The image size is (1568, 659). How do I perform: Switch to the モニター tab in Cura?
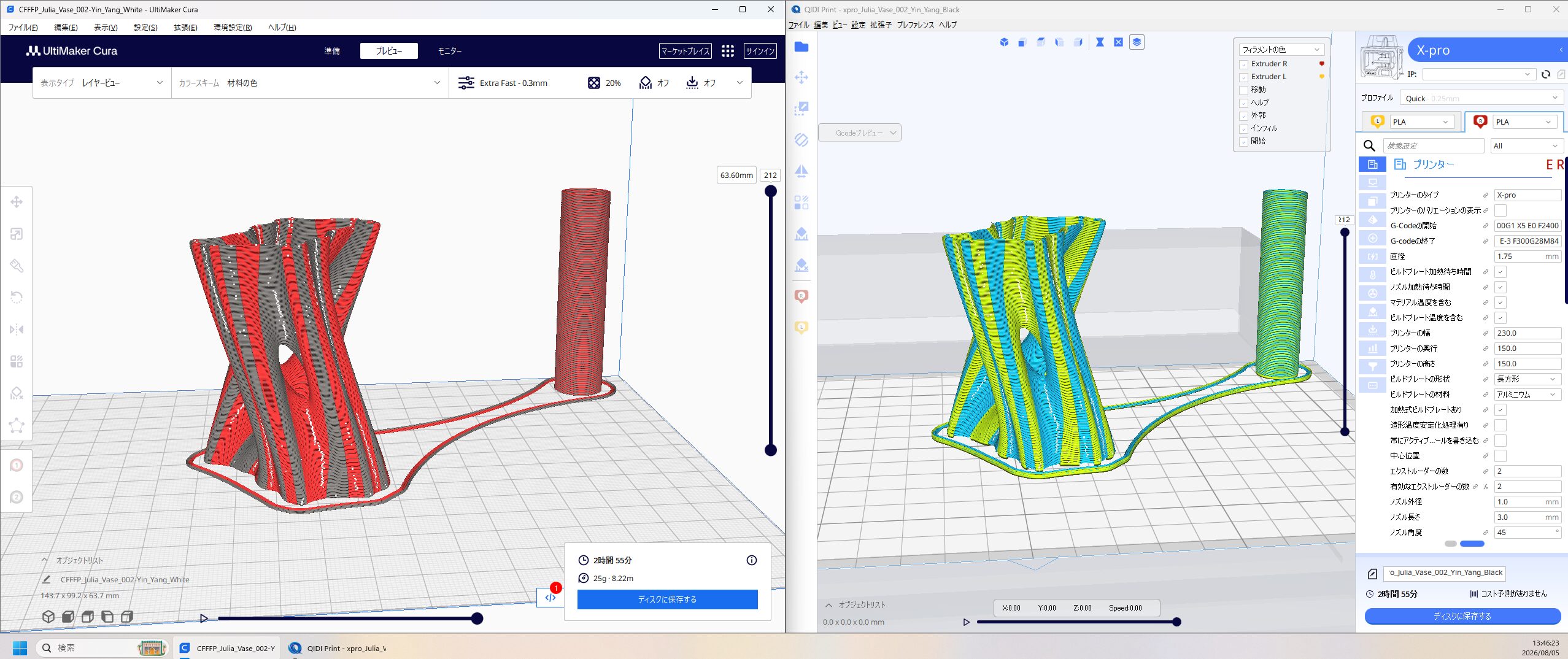pos(450,51)
